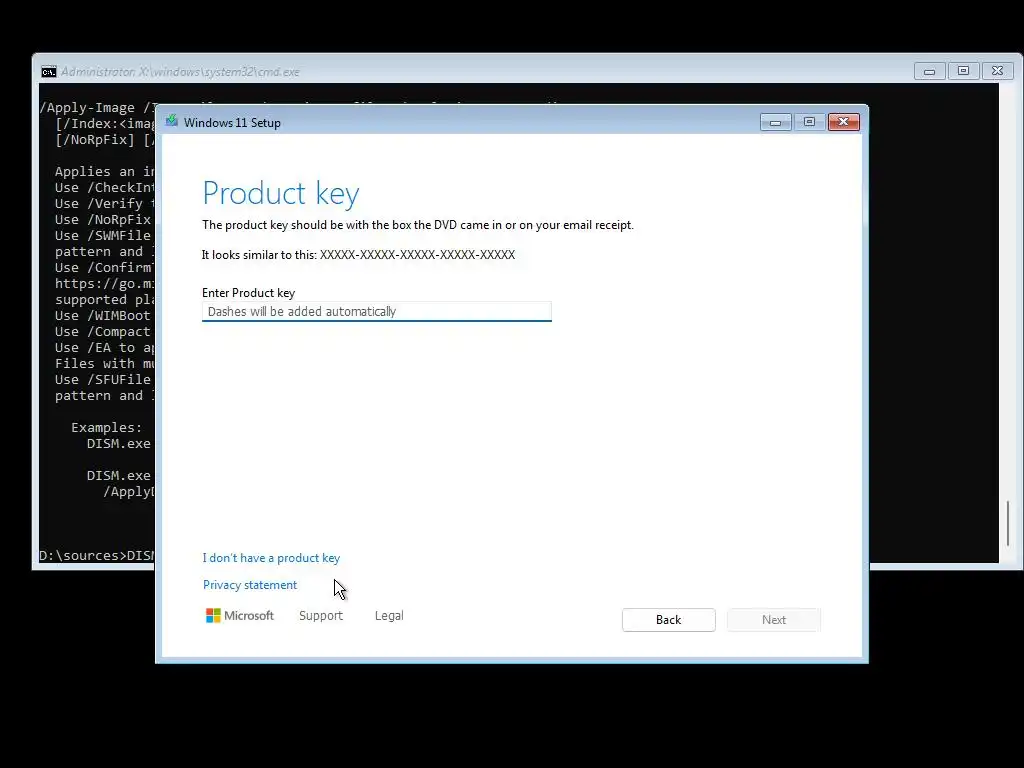Screen dimensions: 1024x768
Task: Click the "/Apply-Image" line in cmd
Action: pyautogui.click(x=97, y=108)
